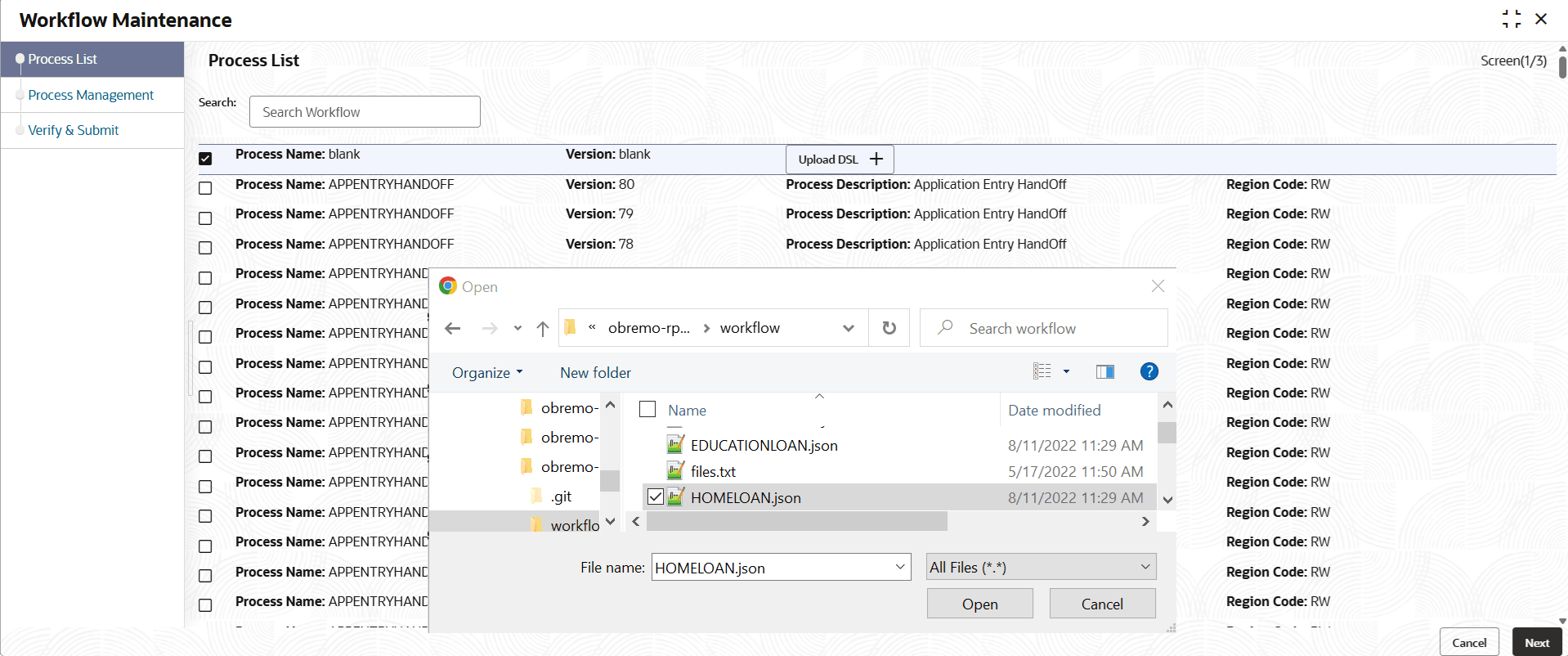Open the Organize dropdown menu
The image size is (1568, 656).
(487, 373)
